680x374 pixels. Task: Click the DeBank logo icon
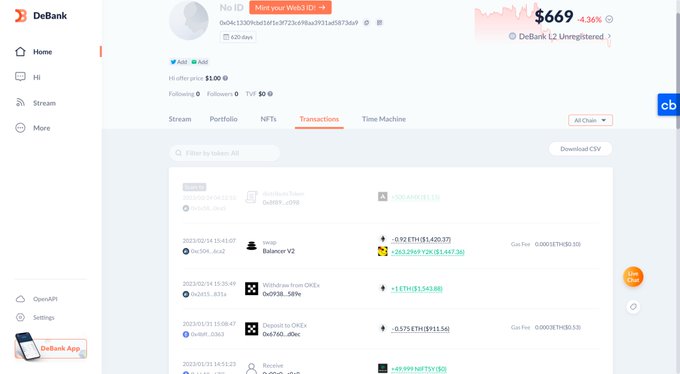coord(20,16)
